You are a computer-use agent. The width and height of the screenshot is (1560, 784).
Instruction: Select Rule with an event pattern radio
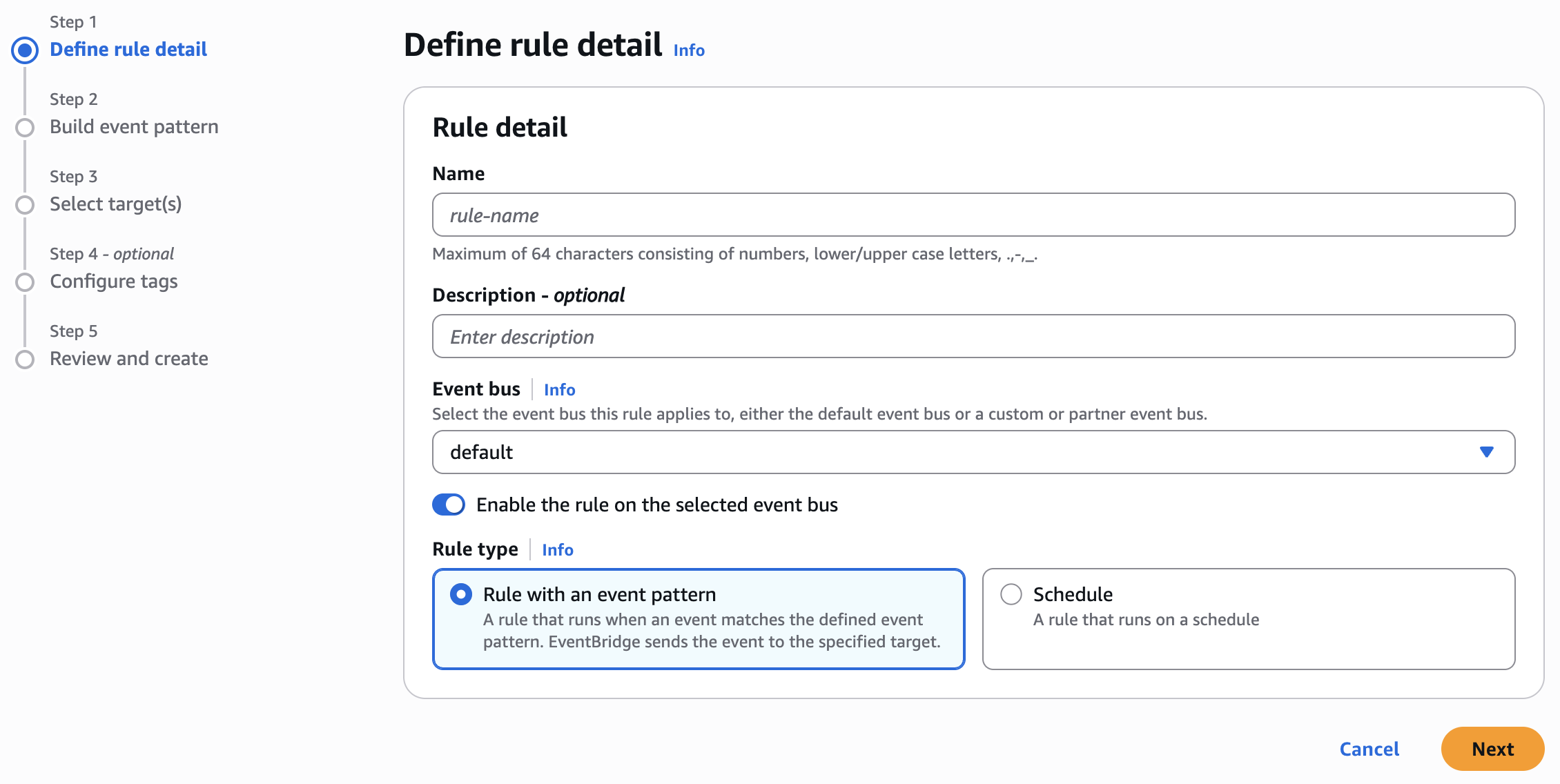461,594
